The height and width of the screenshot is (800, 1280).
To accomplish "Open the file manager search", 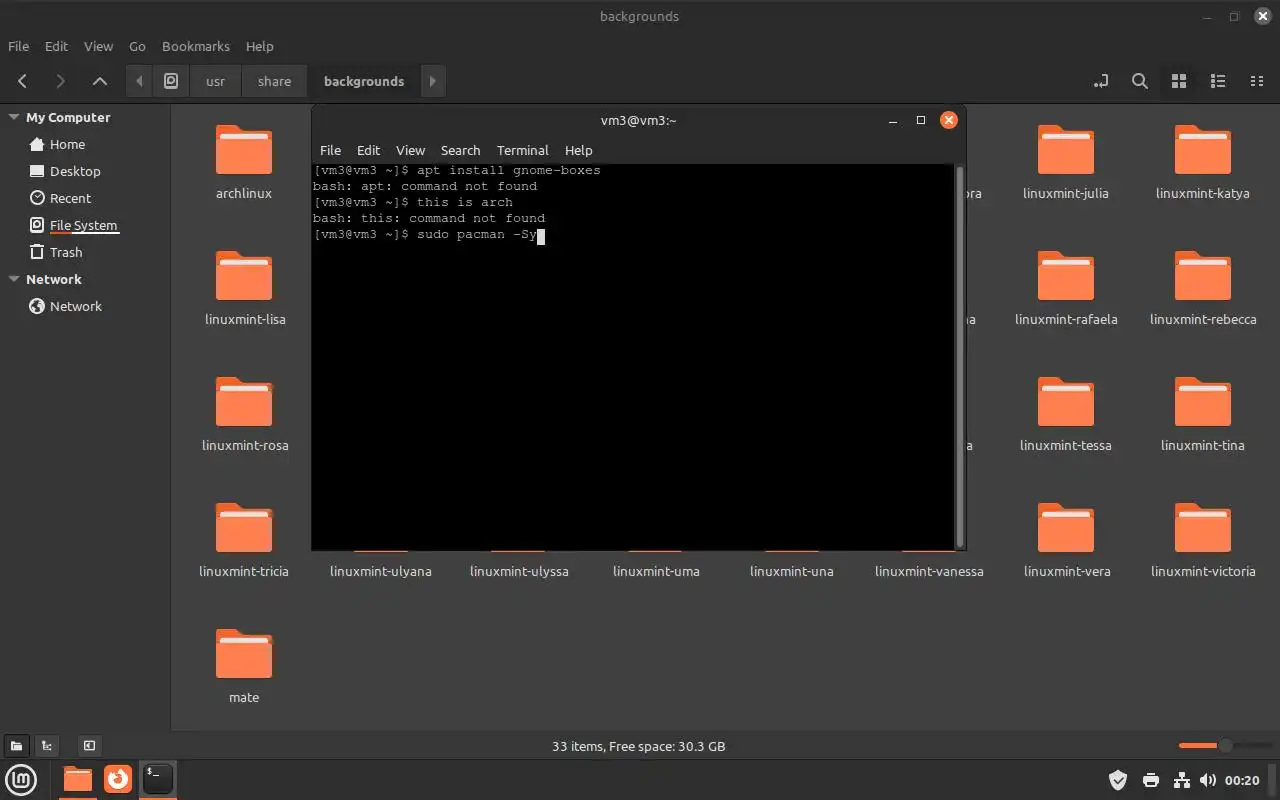I will 1140,81.
